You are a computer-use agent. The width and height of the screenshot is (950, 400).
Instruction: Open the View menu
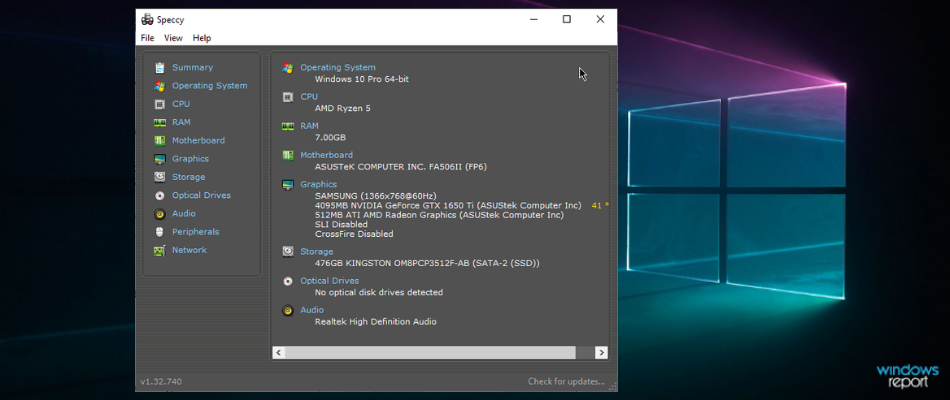(x=173, y=38)
